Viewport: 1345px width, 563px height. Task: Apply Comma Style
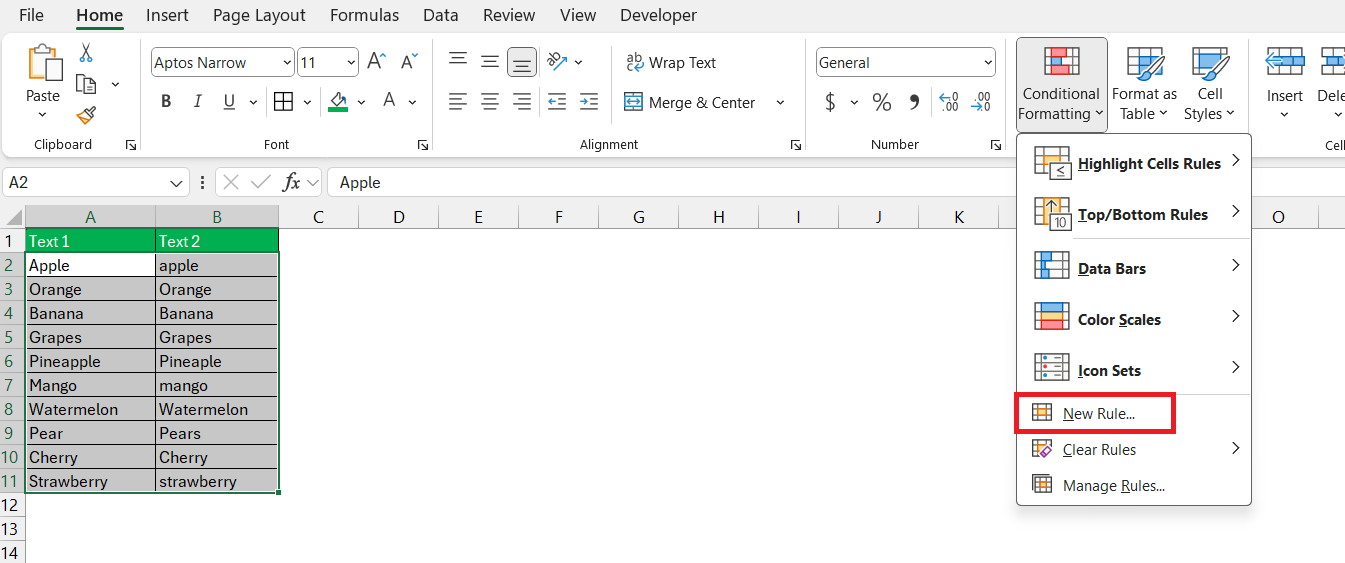click(x=913, y=102)
